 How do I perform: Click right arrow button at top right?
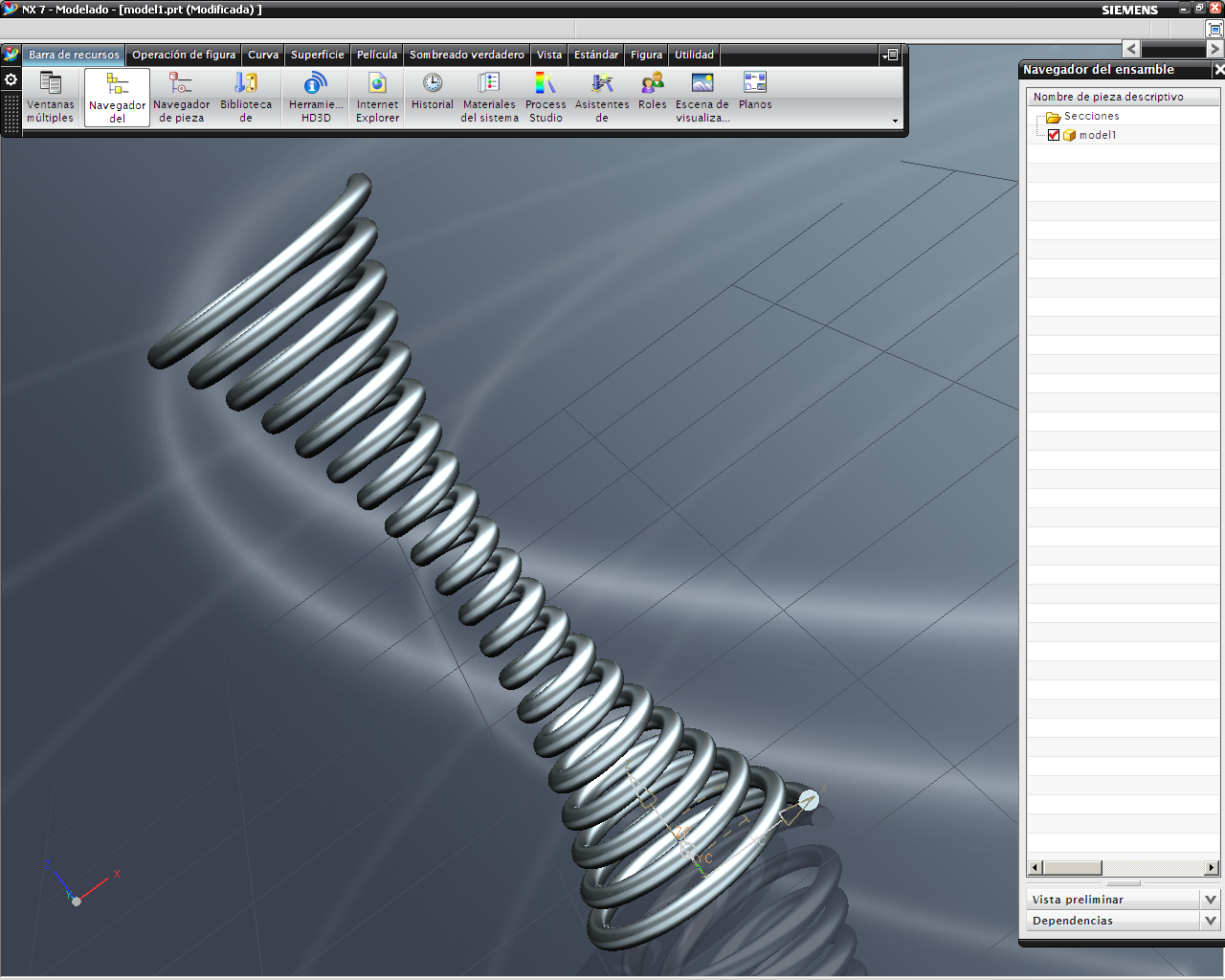pos(1215,49)
